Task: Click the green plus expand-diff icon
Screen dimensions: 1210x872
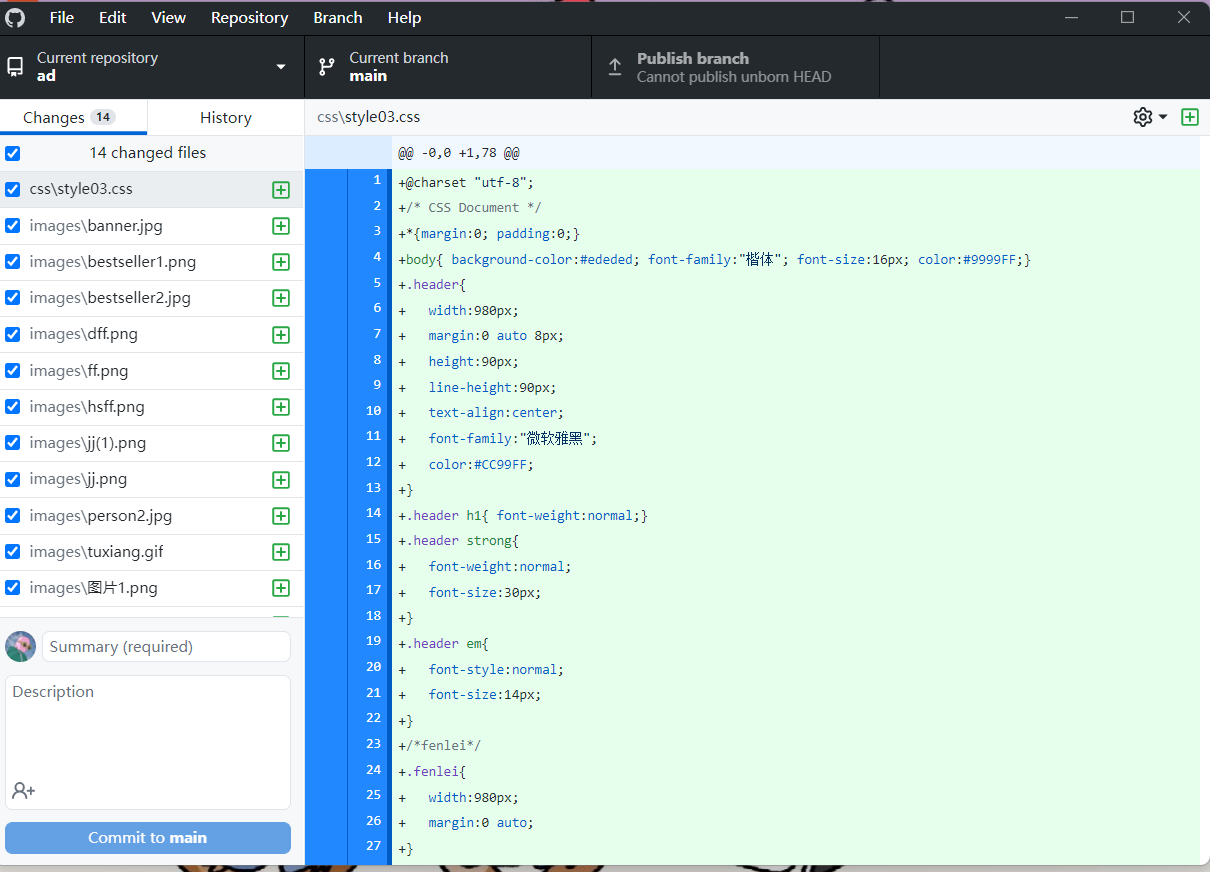Action: tap(1190, 117)
